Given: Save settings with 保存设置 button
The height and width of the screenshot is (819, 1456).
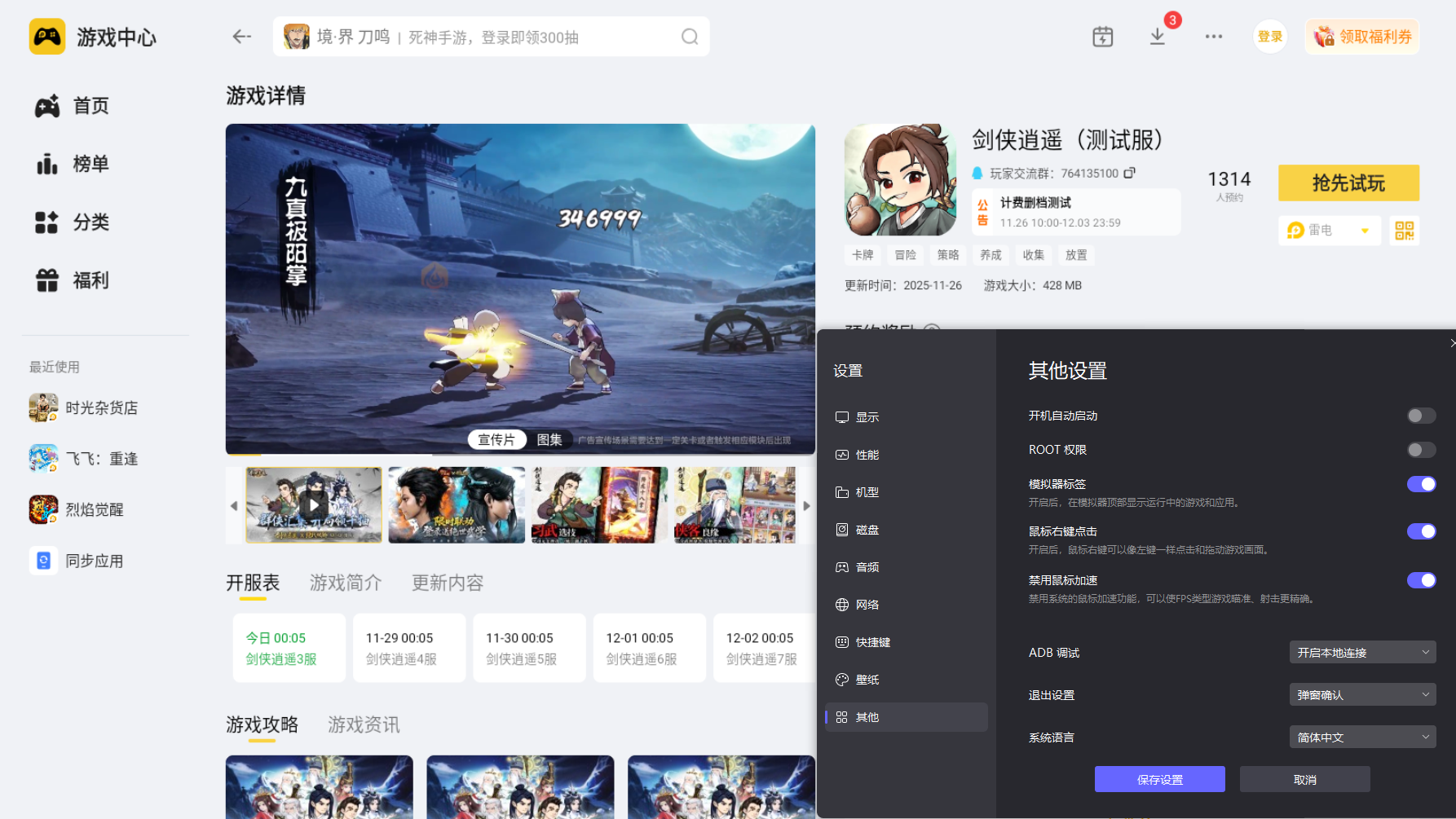Looking at the screenshot, I should coord(1160,779).
